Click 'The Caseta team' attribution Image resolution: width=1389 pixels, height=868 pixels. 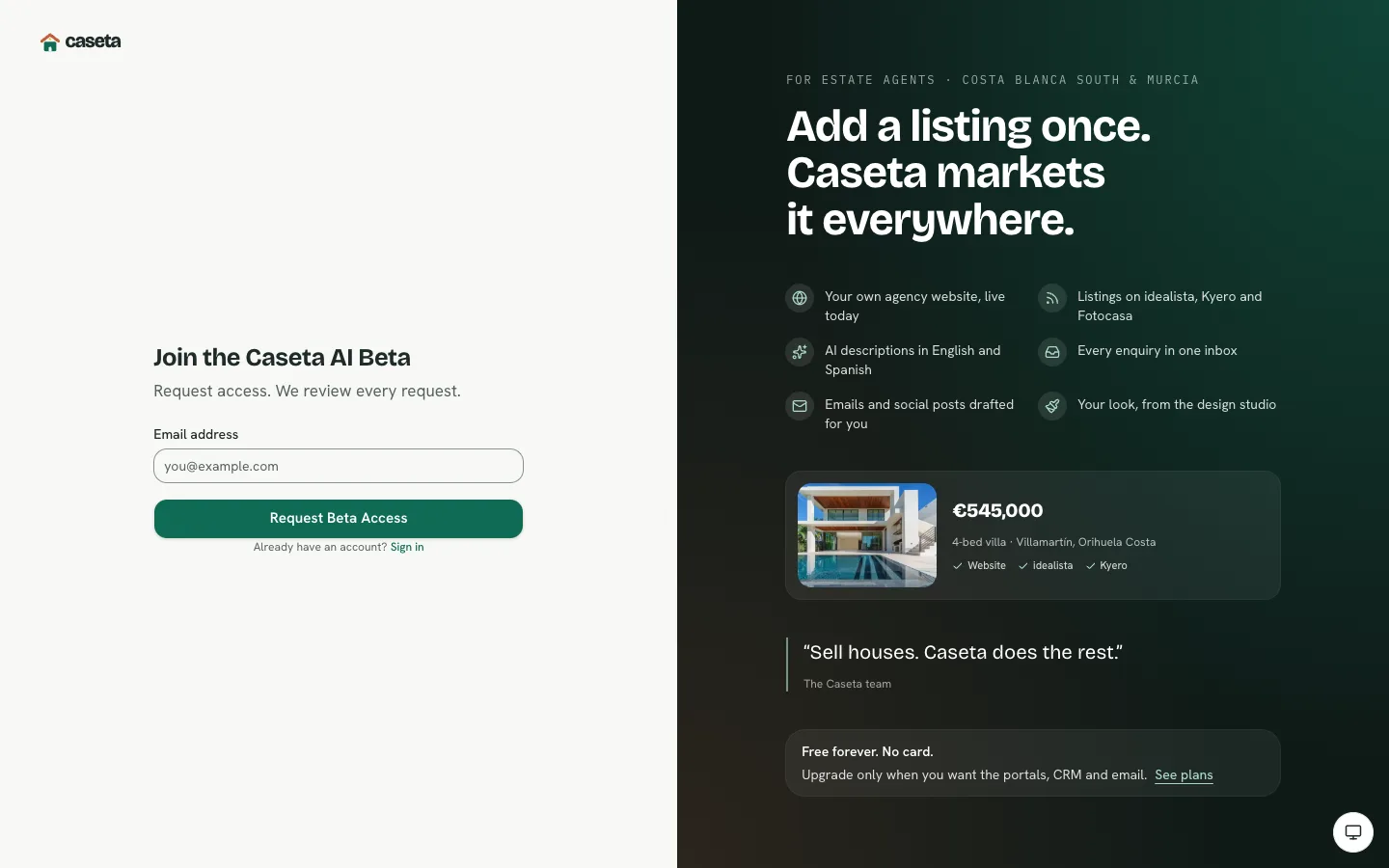847,684
